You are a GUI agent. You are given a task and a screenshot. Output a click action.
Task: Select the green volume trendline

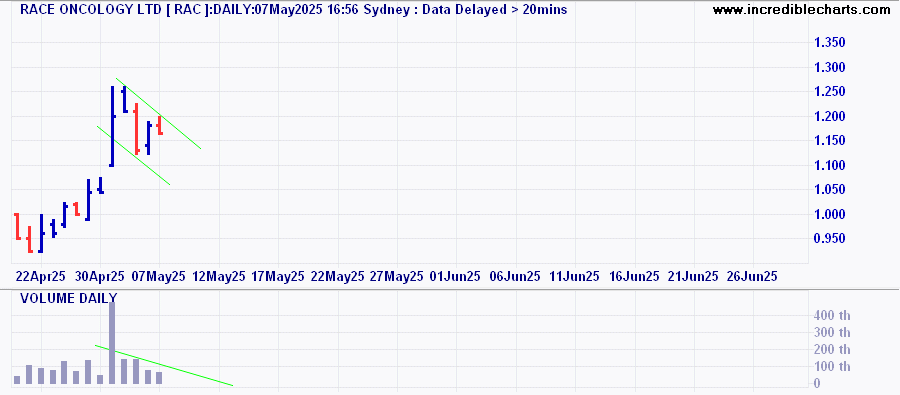(164, 366)
